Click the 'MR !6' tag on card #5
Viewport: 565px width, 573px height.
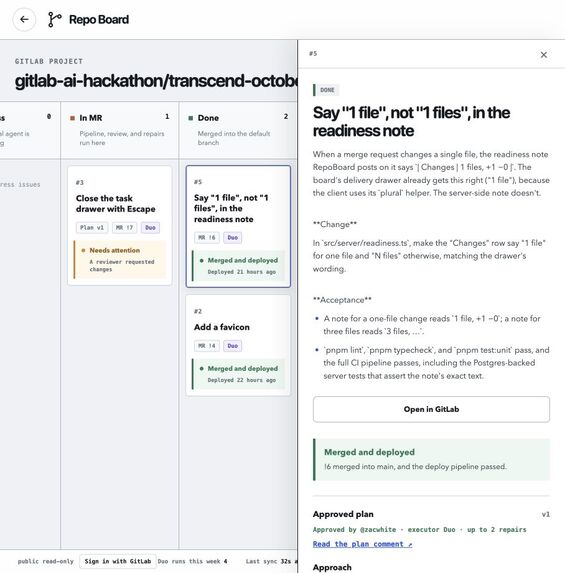click(x=206, y=238)
